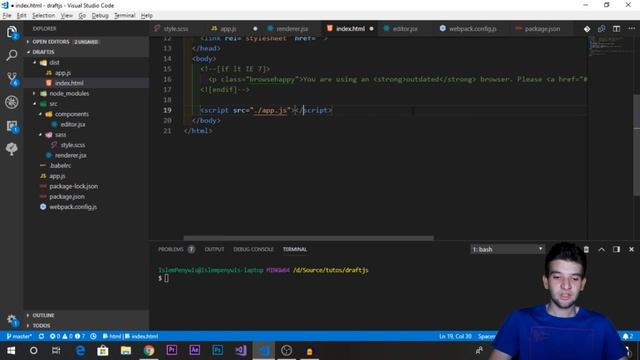The width and height of the screenshot is (640, 360).
Task: Open the Debug menu
Action: [100, 16]
